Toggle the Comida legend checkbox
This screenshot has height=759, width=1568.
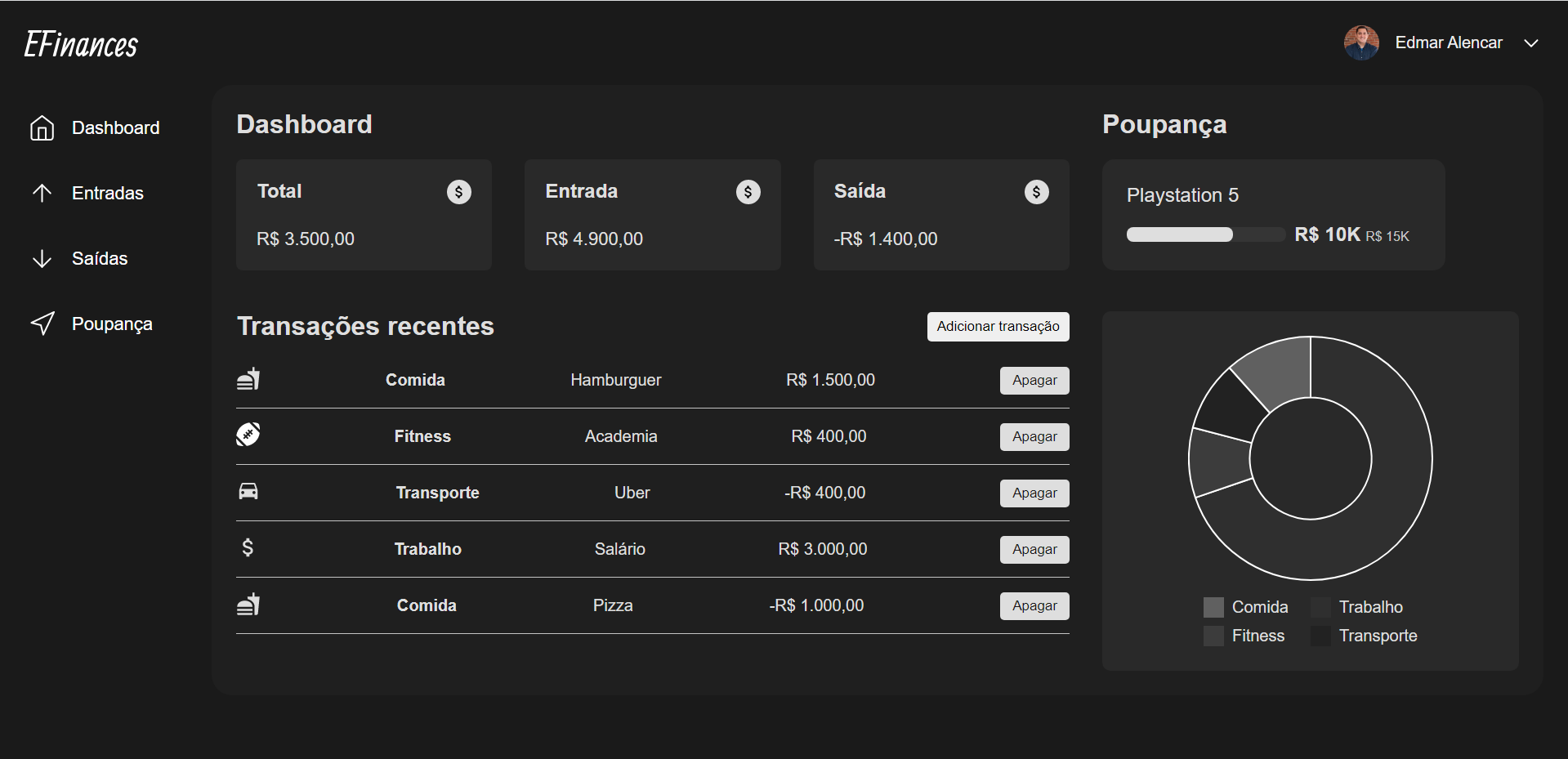[1213, 606]
